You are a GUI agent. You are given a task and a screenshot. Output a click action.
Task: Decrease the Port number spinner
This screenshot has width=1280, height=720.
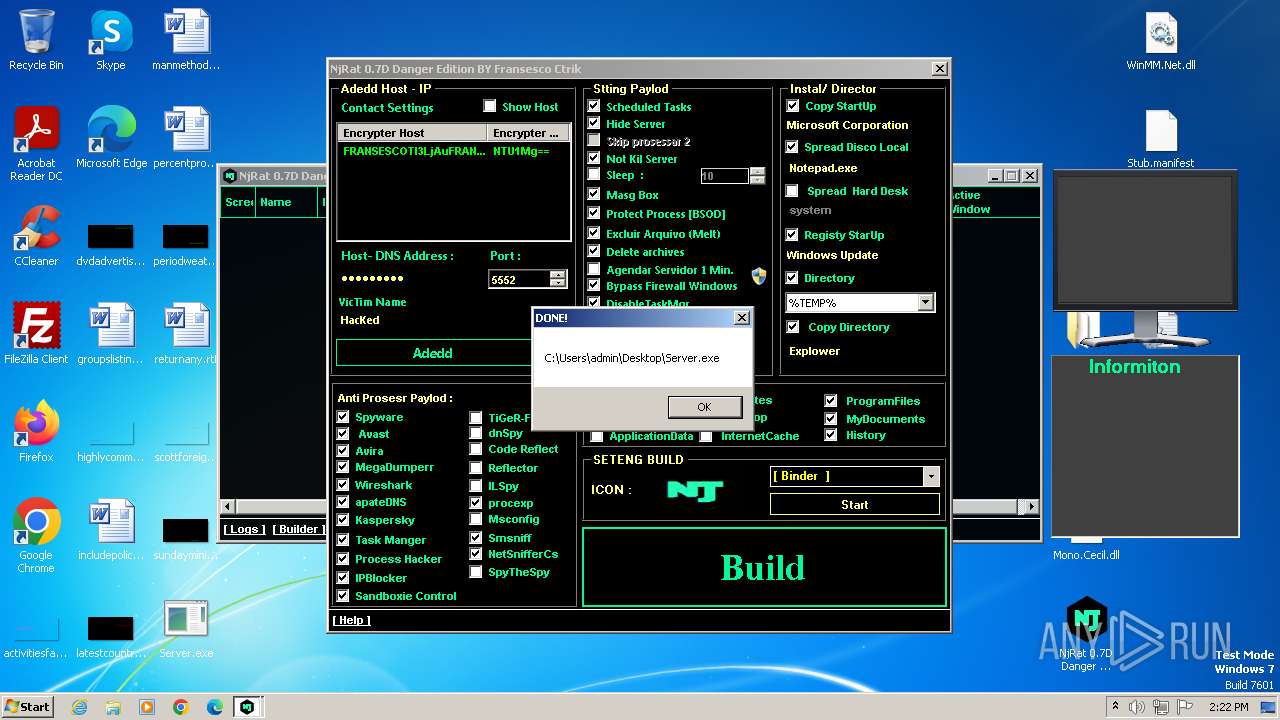(558, 283)
